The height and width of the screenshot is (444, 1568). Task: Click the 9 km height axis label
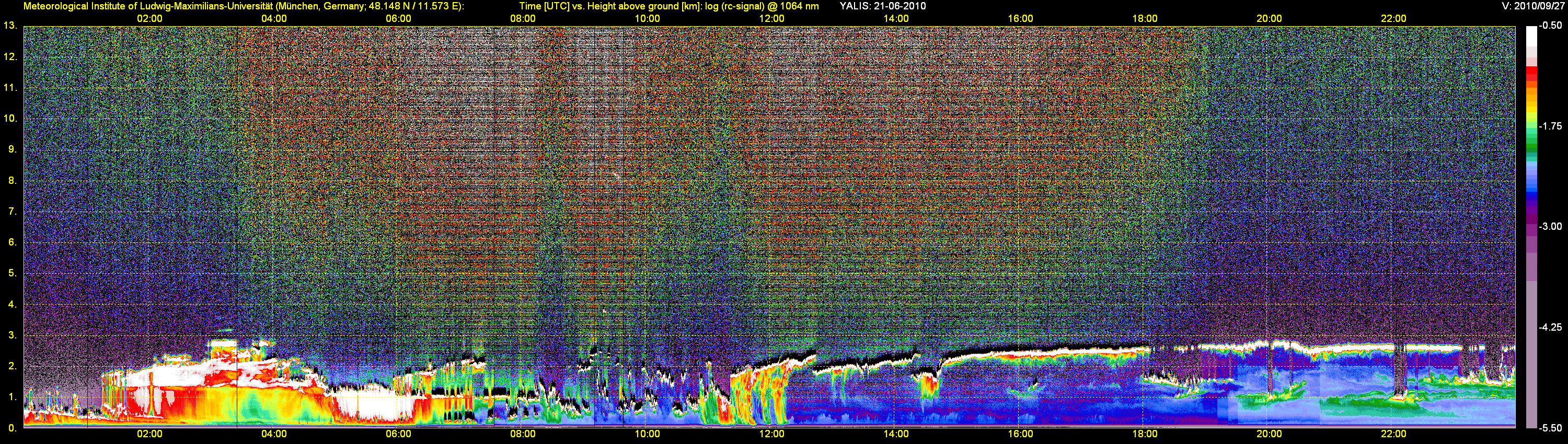(x=12, y=149)
